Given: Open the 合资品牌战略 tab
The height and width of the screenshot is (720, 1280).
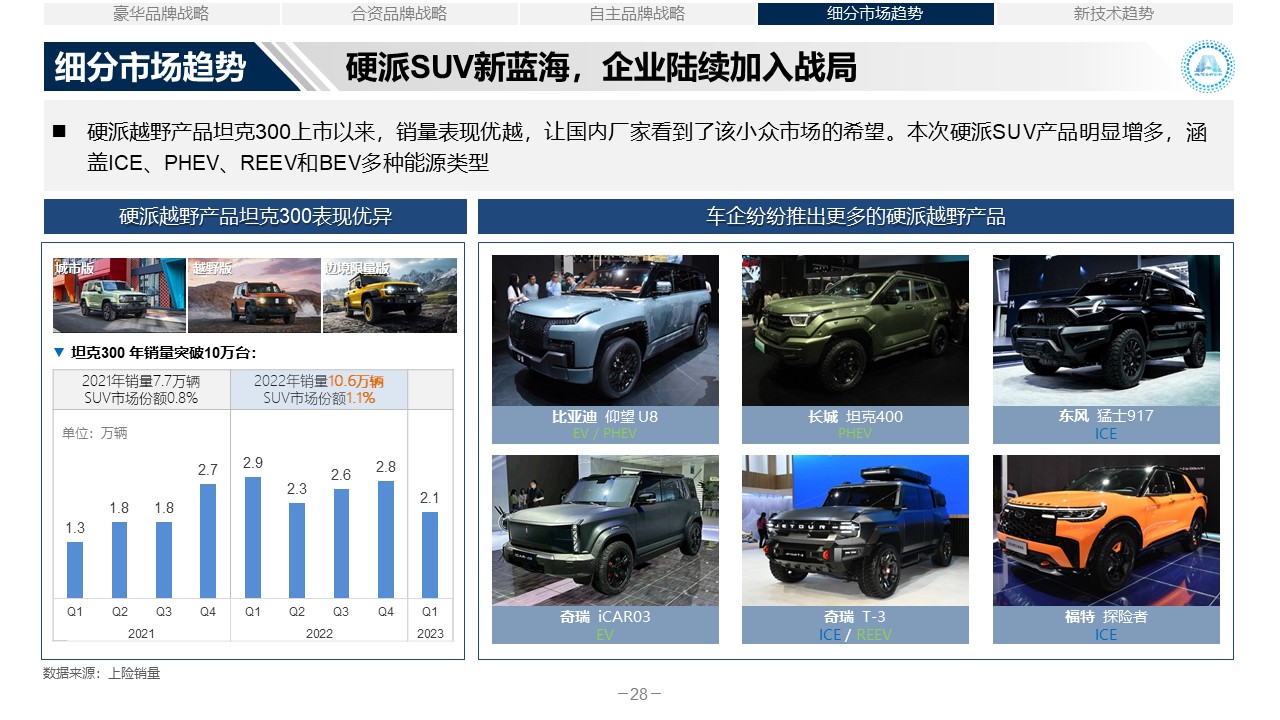Looking at the screenshot, I should click(399, 14).
